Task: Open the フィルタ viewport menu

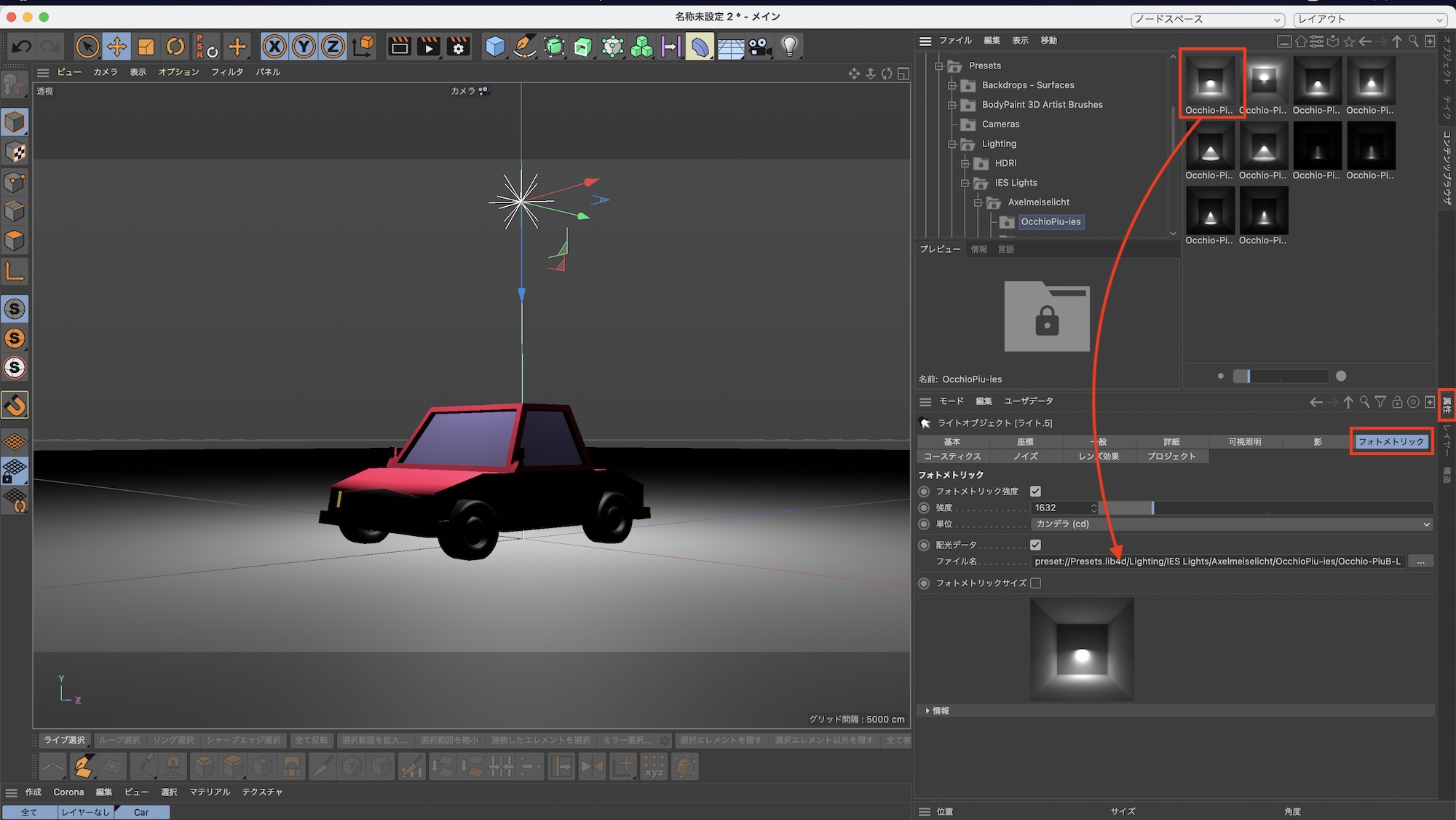Action: 227,72
